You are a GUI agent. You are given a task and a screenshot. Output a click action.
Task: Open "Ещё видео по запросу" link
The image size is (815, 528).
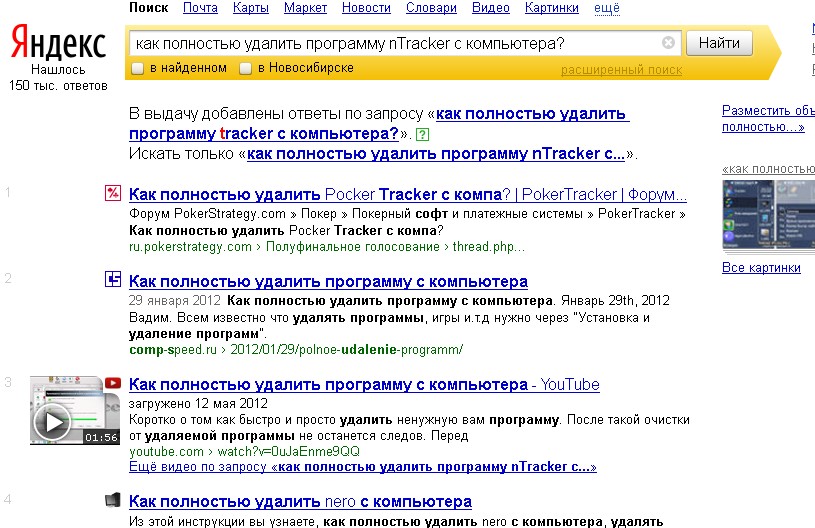363,467
